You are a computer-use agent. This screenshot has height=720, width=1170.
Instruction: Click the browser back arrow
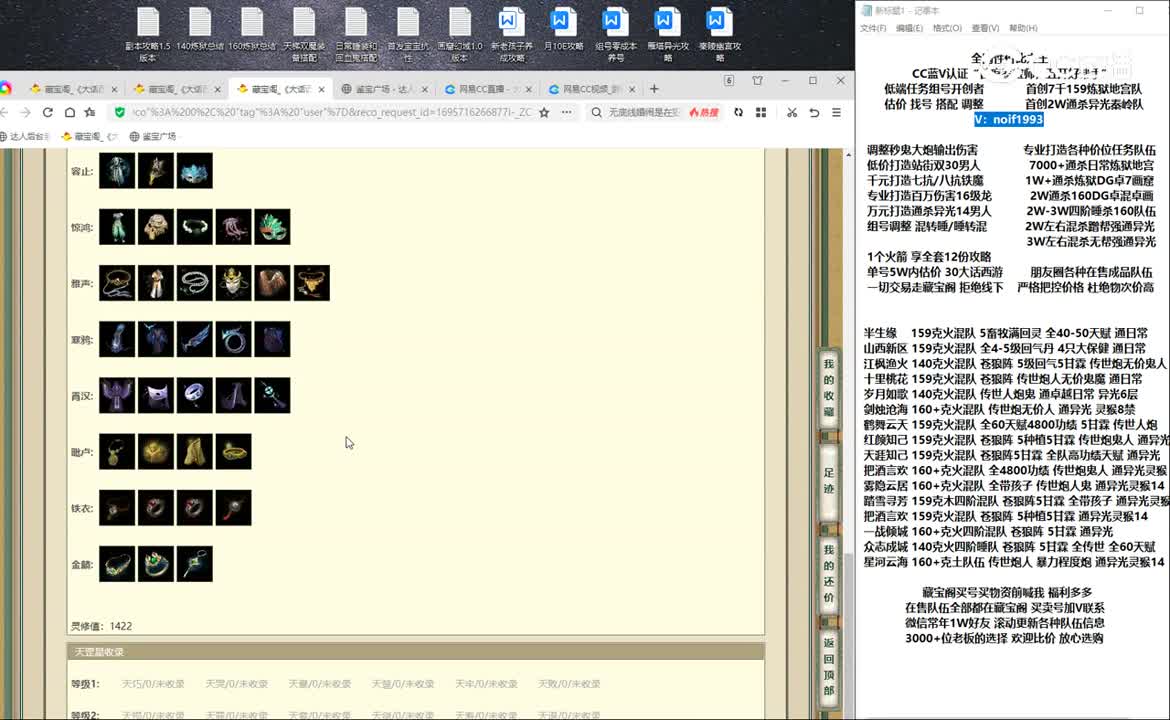click(4, 112)
